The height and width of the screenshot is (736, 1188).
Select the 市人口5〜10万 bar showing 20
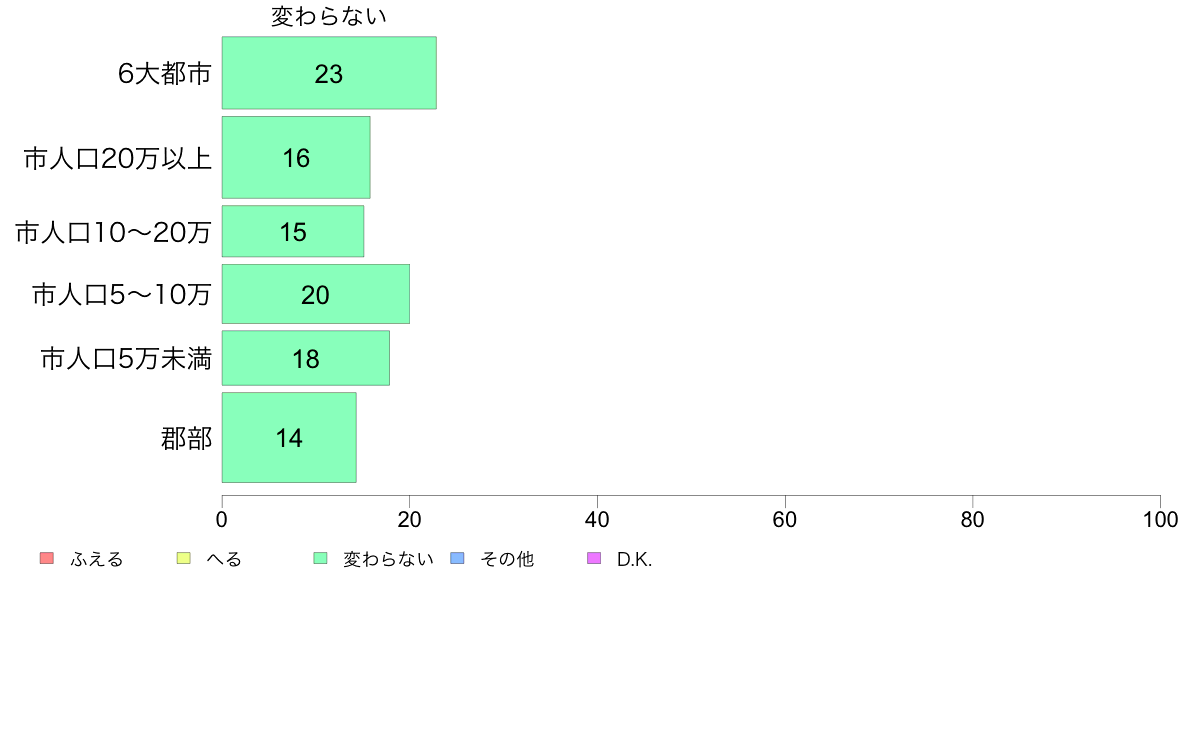pos(316,294)
